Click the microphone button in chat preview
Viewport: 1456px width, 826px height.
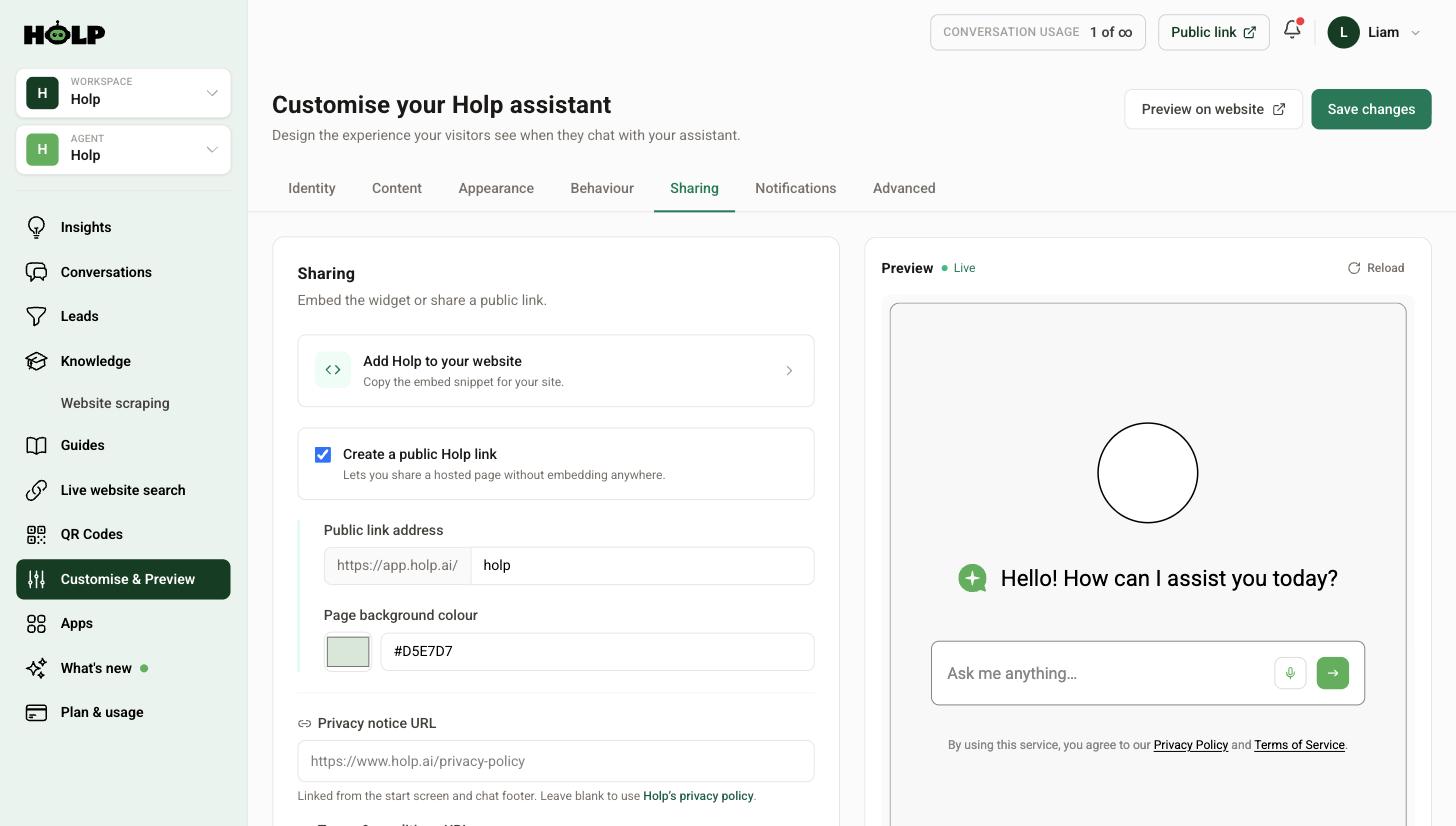click(1290, 673)
